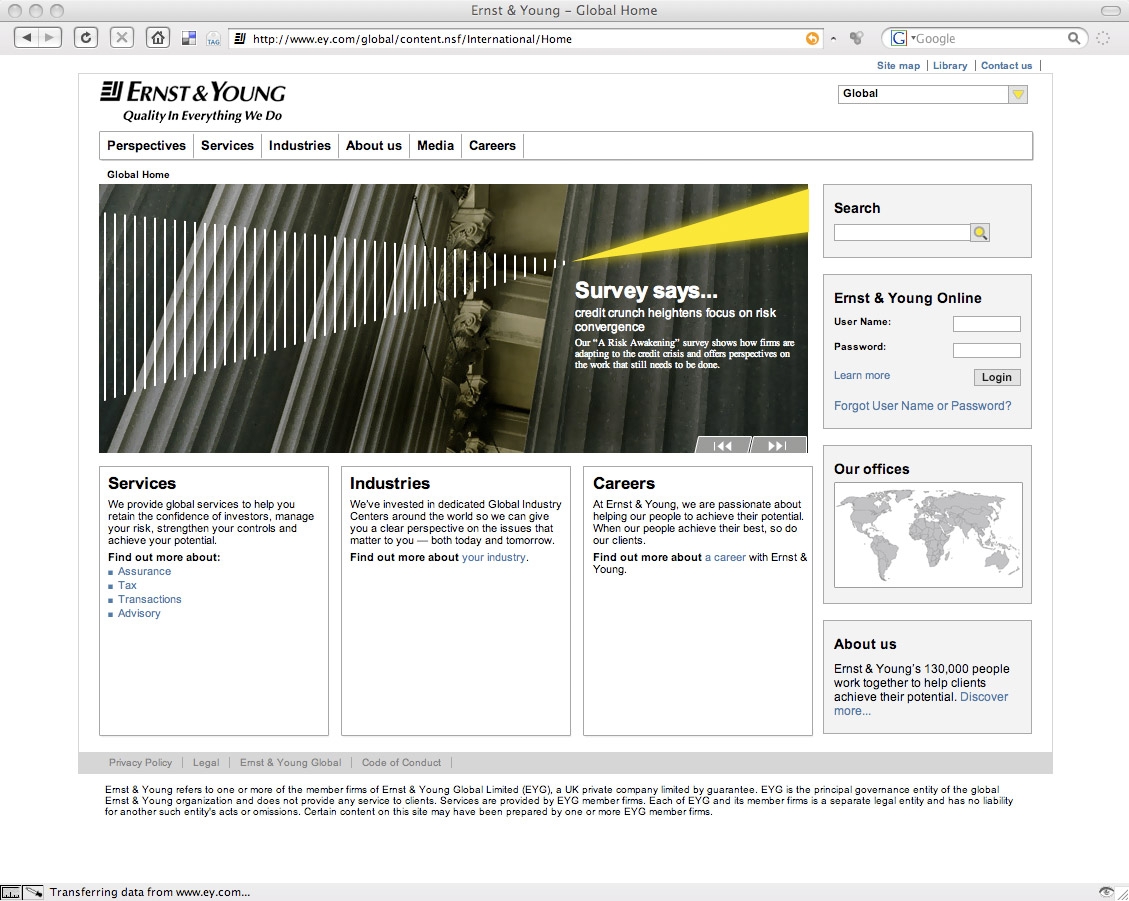Image resolution: width=1129 pixels, height=901 pixels.
Task: Click the toolbar icon left of Google search
Action: pos(856,38)
